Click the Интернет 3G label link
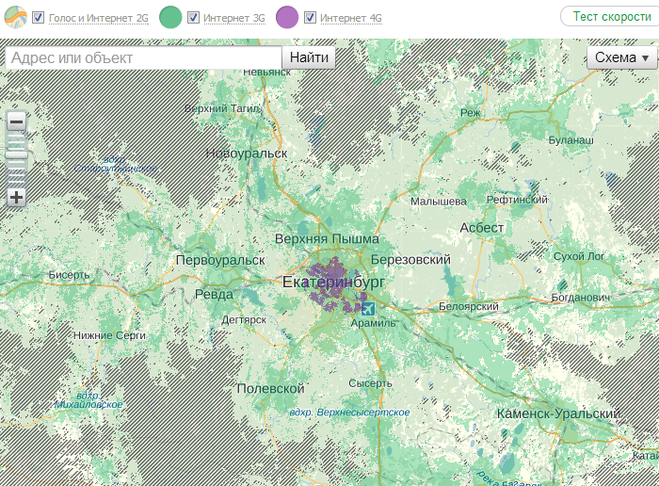Viewport: 659px width, 486px height. pyautogui.click(x=234, y=18)
